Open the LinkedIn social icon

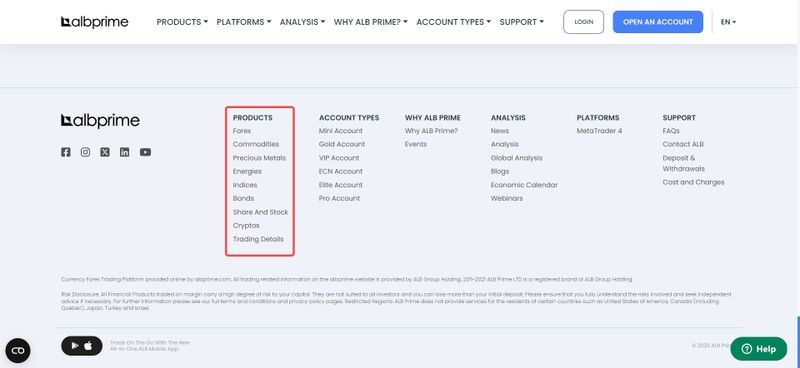(124, 152)
